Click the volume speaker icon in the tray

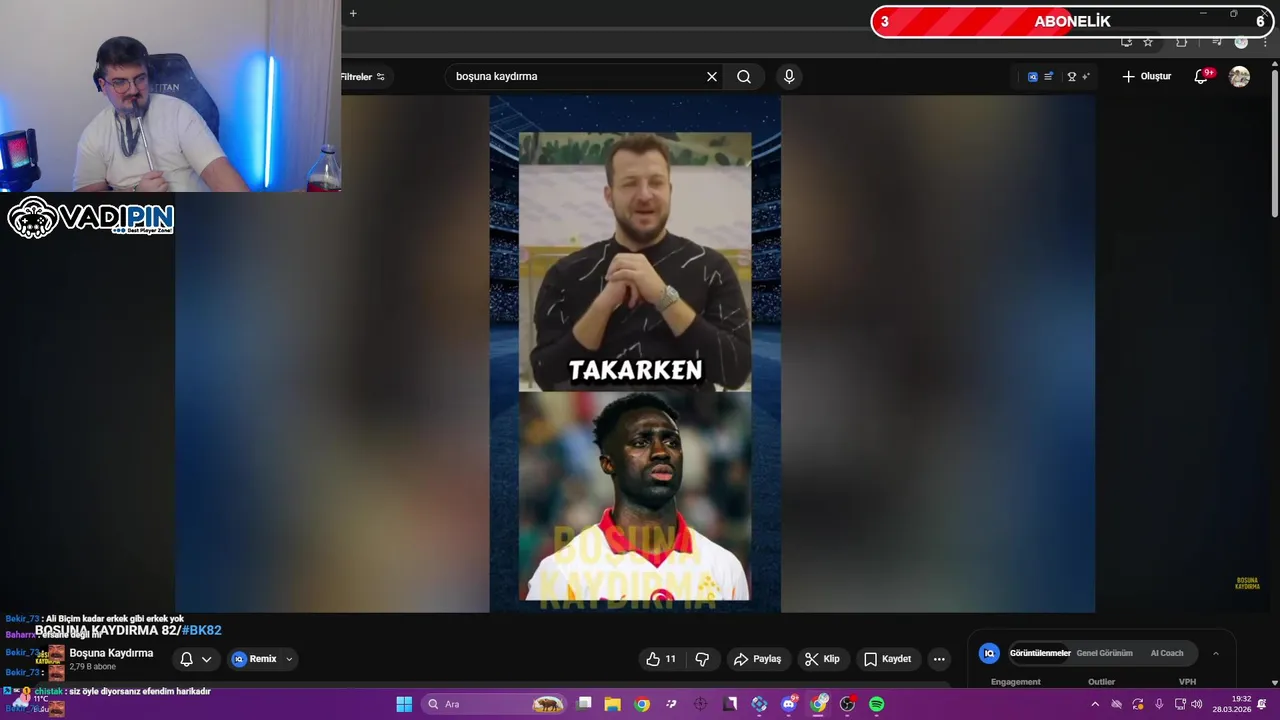point(1197,704)
